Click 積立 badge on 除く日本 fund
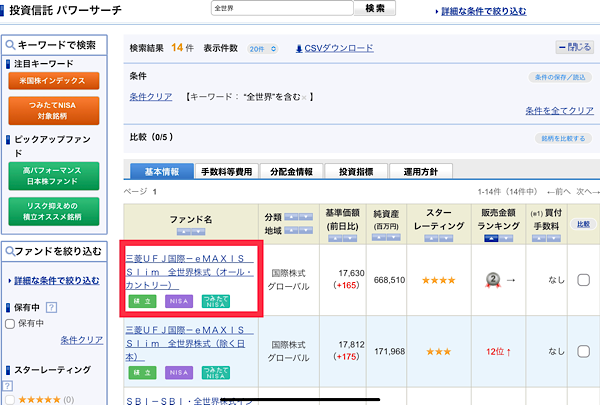This screenshot has height=405, width=600. tap(142, 372)
